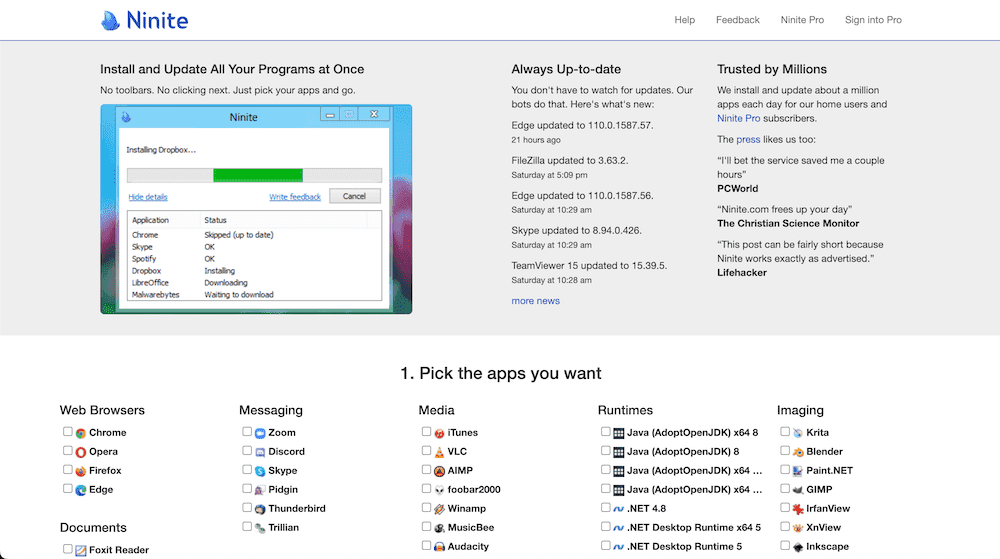Click the Java (AdoptOpenJDK) 8 icon
The width and height of the screenshot is (1000, 559).
pos(619,453)
